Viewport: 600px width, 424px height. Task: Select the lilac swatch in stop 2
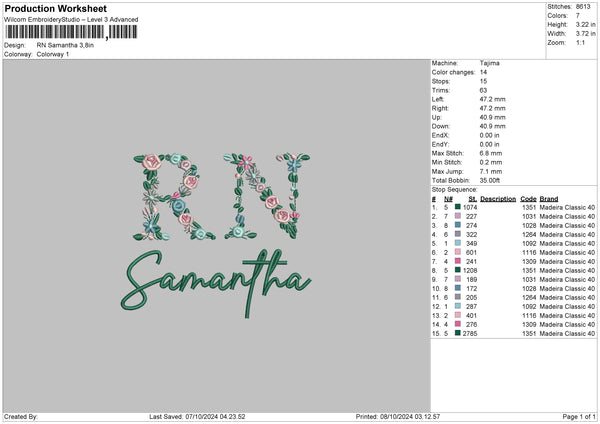[x=458, y=216]
